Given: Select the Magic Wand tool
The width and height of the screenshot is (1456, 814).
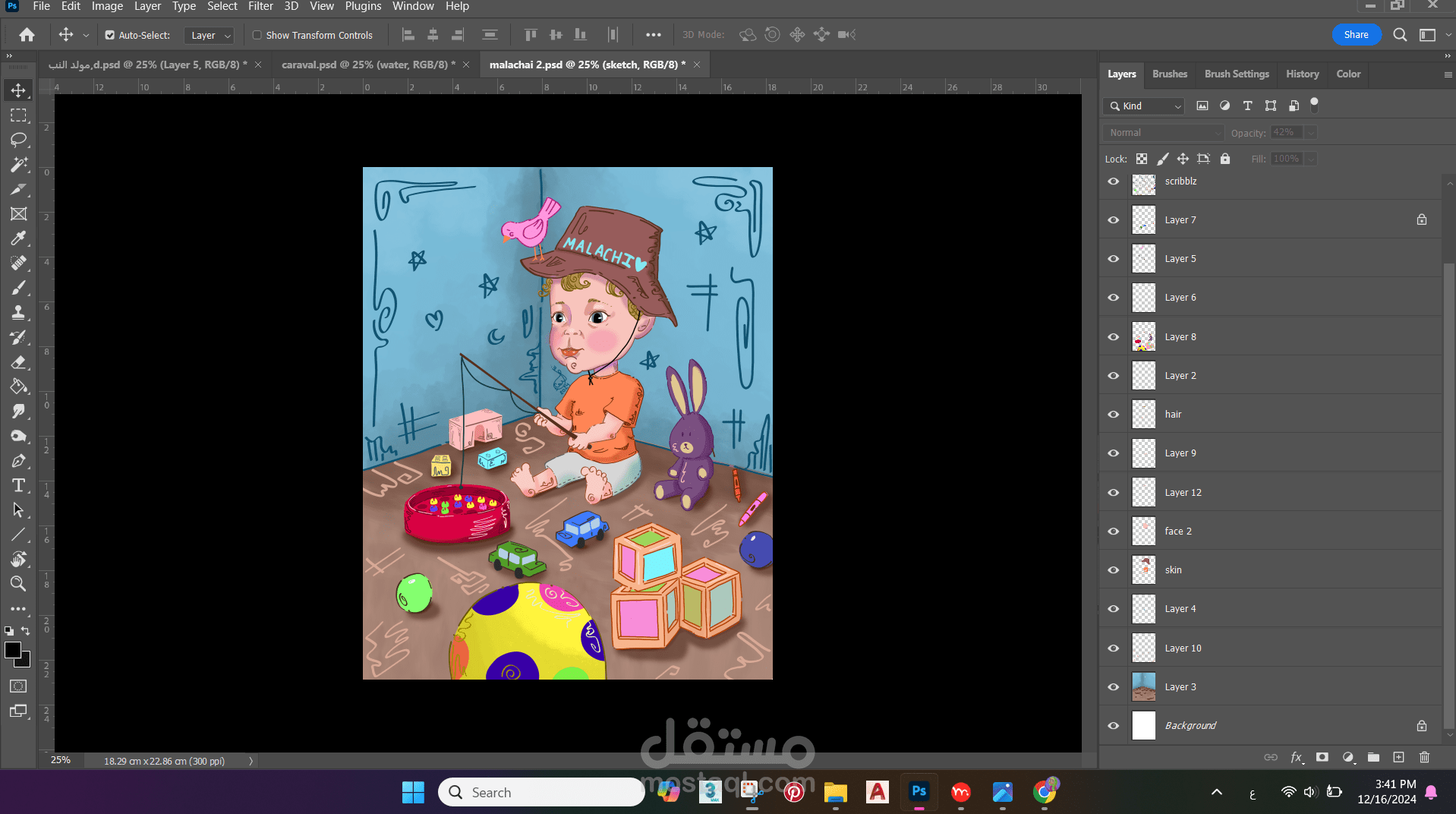Looking at the screenshot, I should click(18, 165).
